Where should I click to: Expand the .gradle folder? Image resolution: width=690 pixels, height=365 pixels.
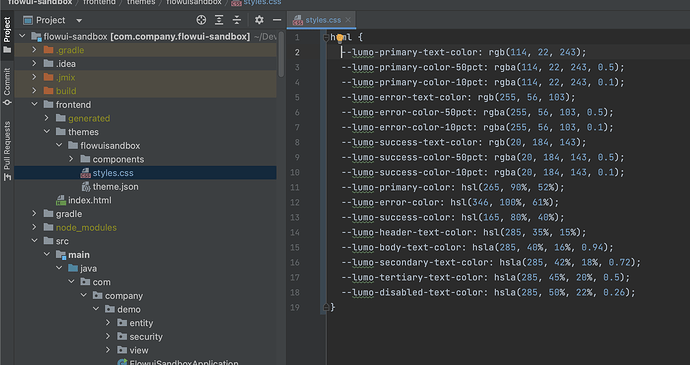pos(34,50)
